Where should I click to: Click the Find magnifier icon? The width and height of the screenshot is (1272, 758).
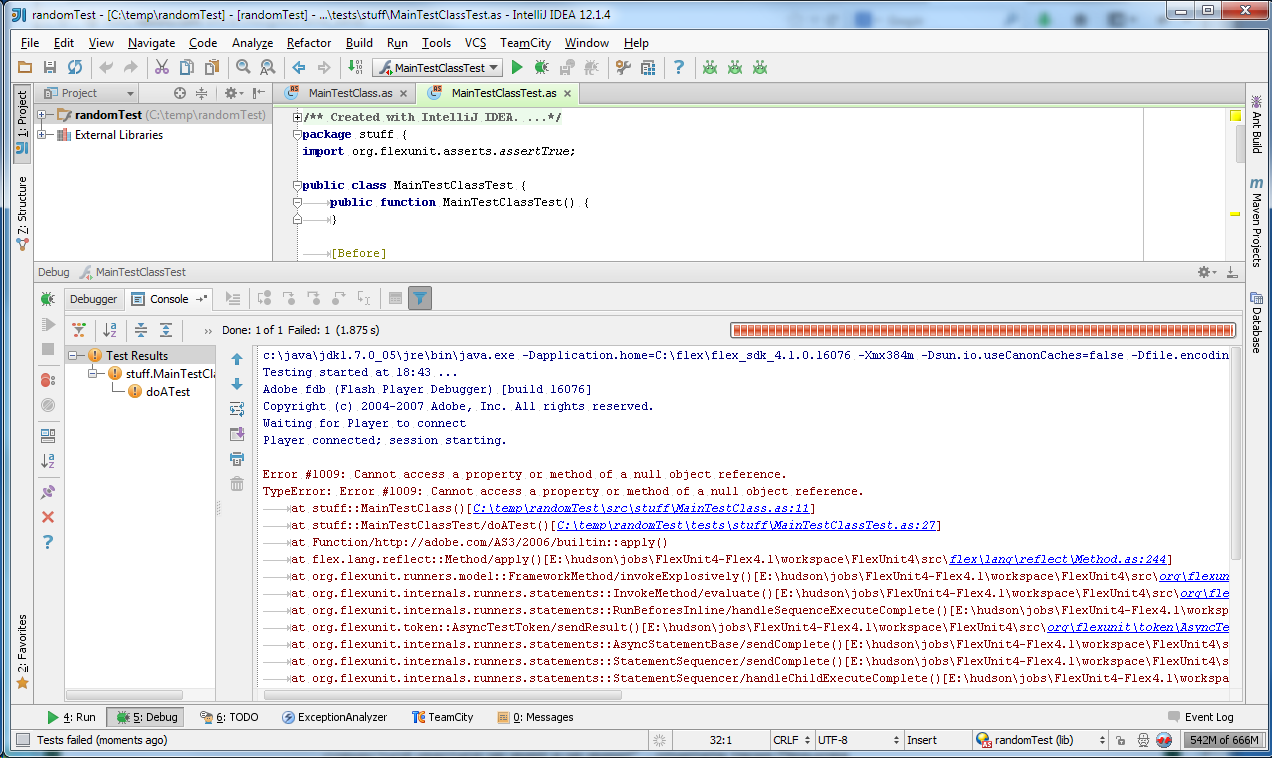click(243, 67)
